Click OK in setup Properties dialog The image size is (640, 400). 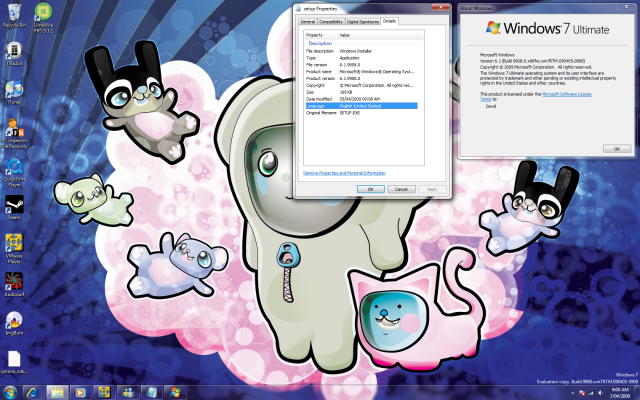[x=371, y=189]
